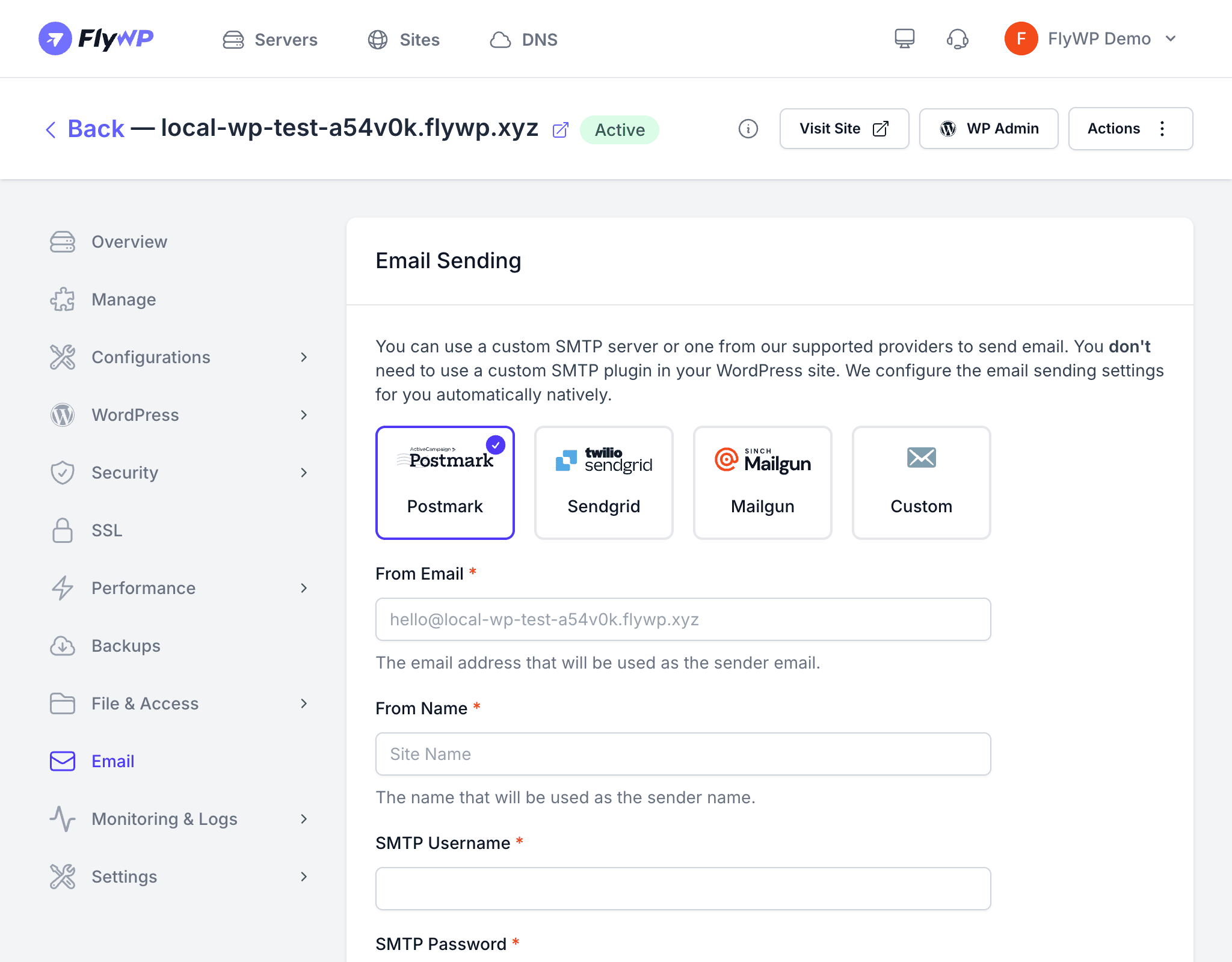The image size is (1232, 962).
Task: Click the orange F user avatar
Action: click(x=1021, y=38)
